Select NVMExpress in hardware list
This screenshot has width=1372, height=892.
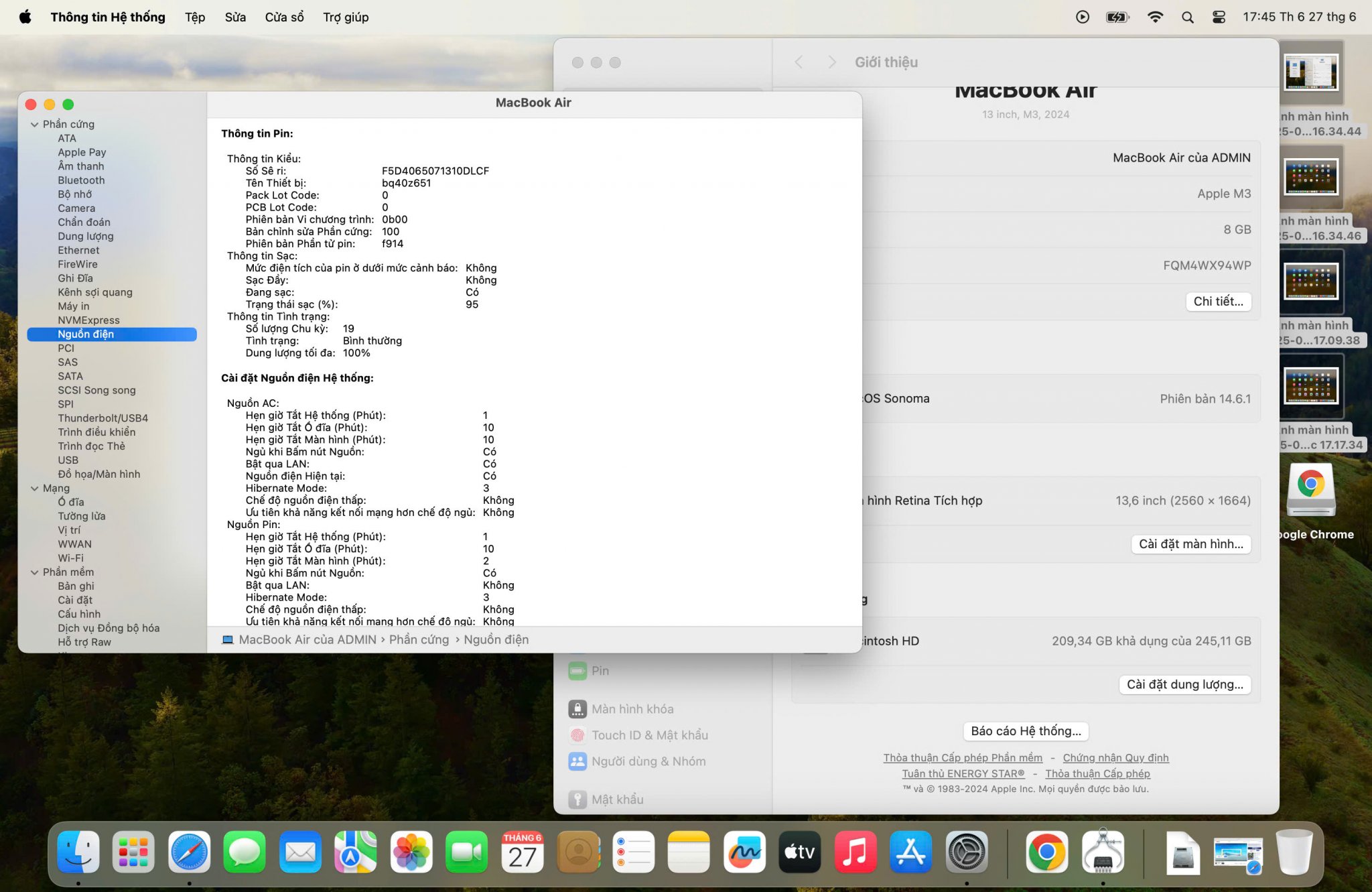click(x=88, y=320)
